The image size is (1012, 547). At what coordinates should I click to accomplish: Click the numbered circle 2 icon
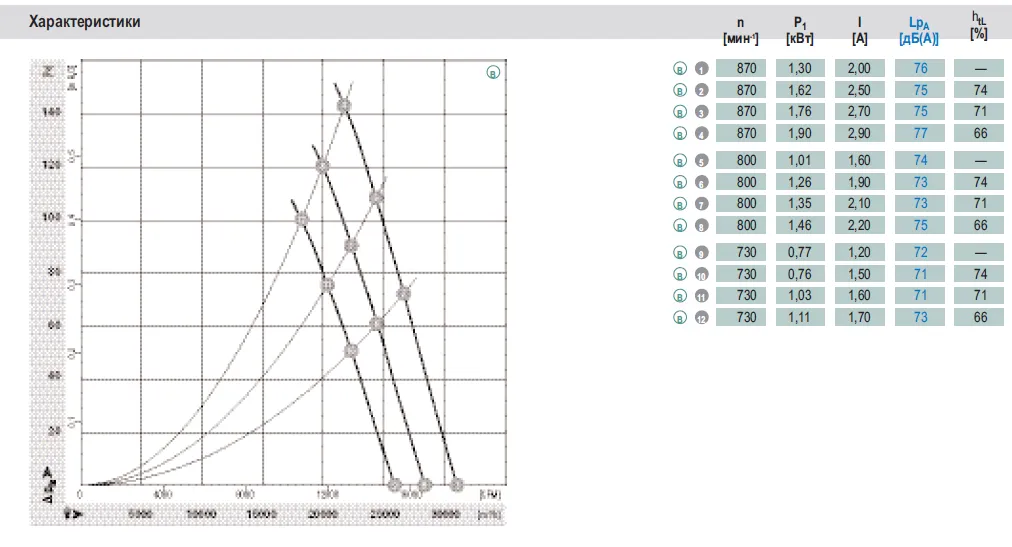(x=702, y=90)
